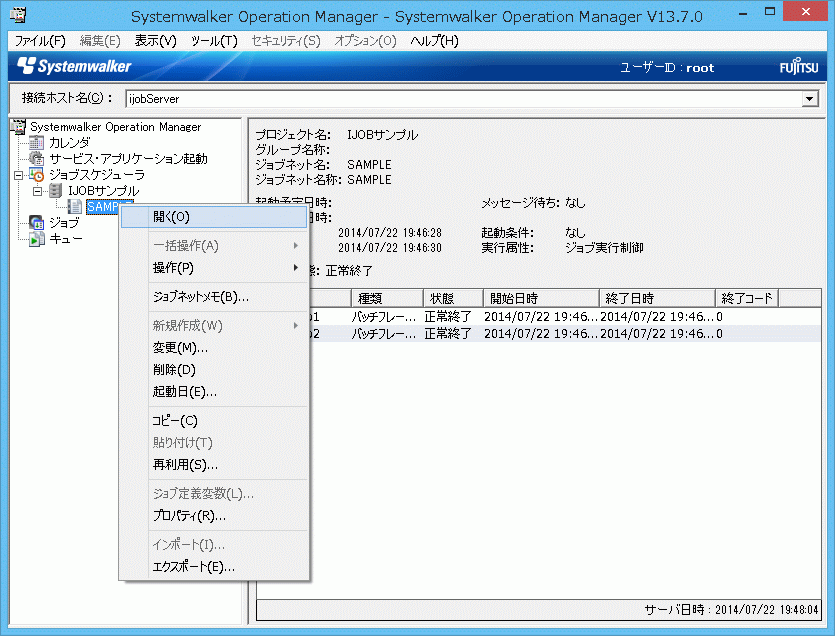Click the disabled インポート(I)... entry
This screenshot has width=835, height=636.
[214, 545]
